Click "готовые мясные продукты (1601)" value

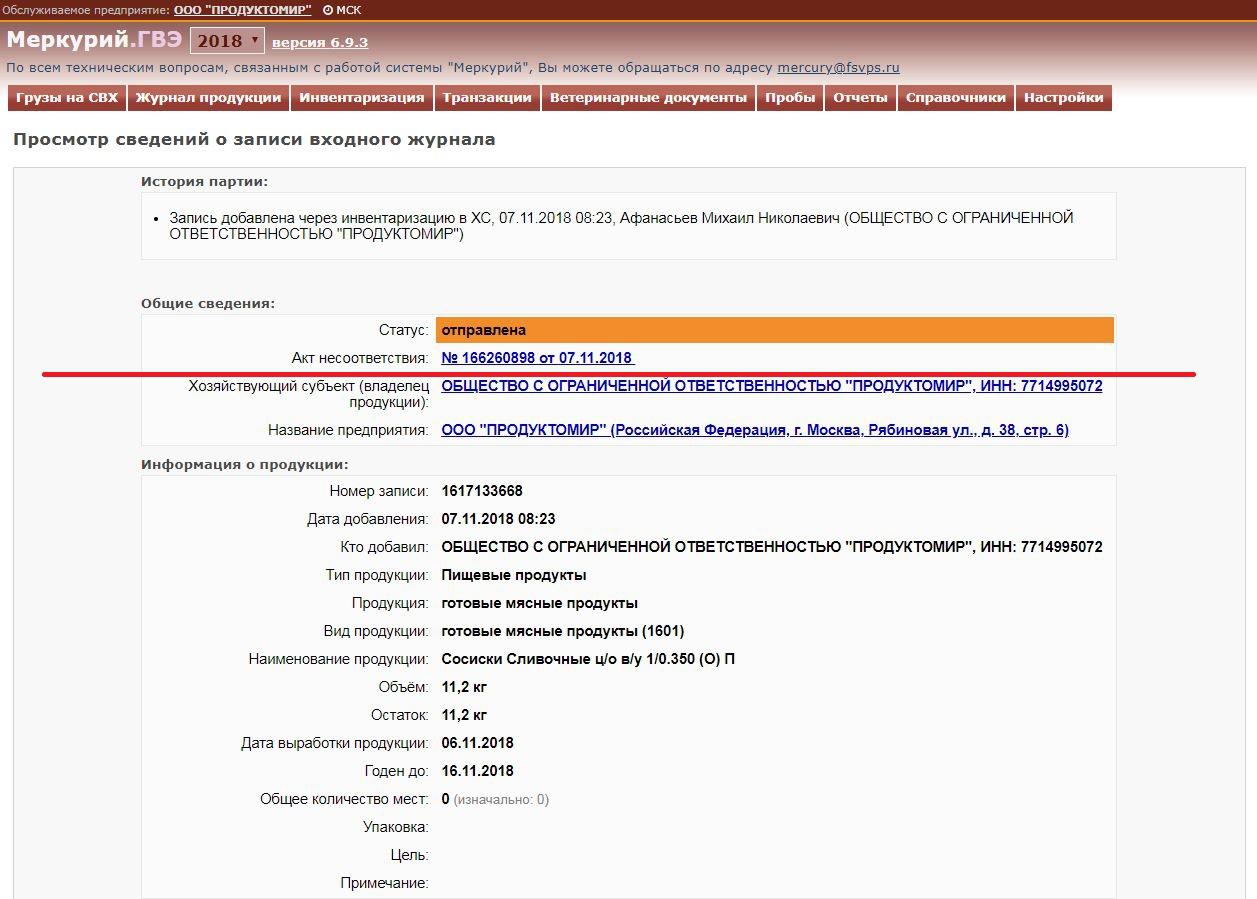pos(563,631)
